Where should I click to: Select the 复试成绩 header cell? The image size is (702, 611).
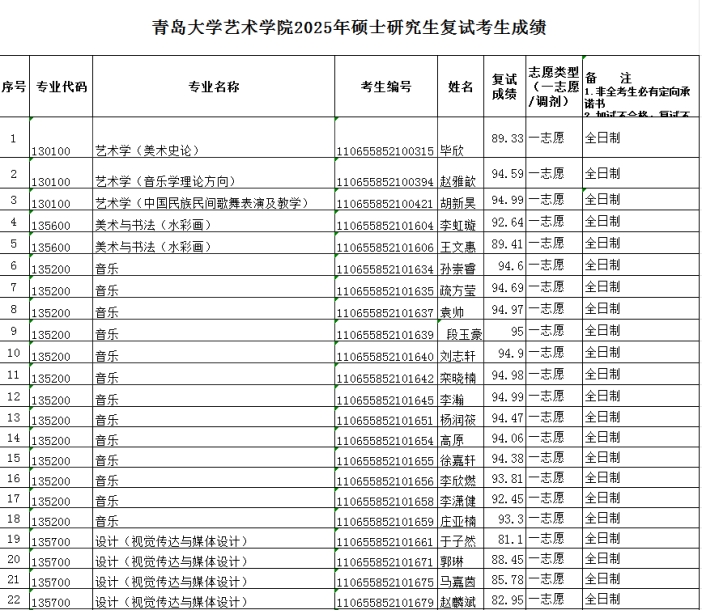point(504,87)
